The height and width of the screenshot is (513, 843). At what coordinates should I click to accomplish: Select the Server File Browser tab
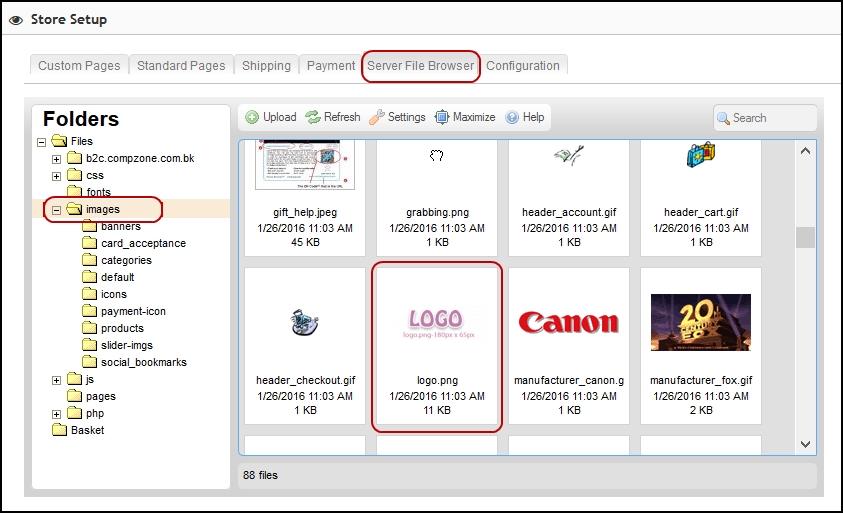coord(420,66)
